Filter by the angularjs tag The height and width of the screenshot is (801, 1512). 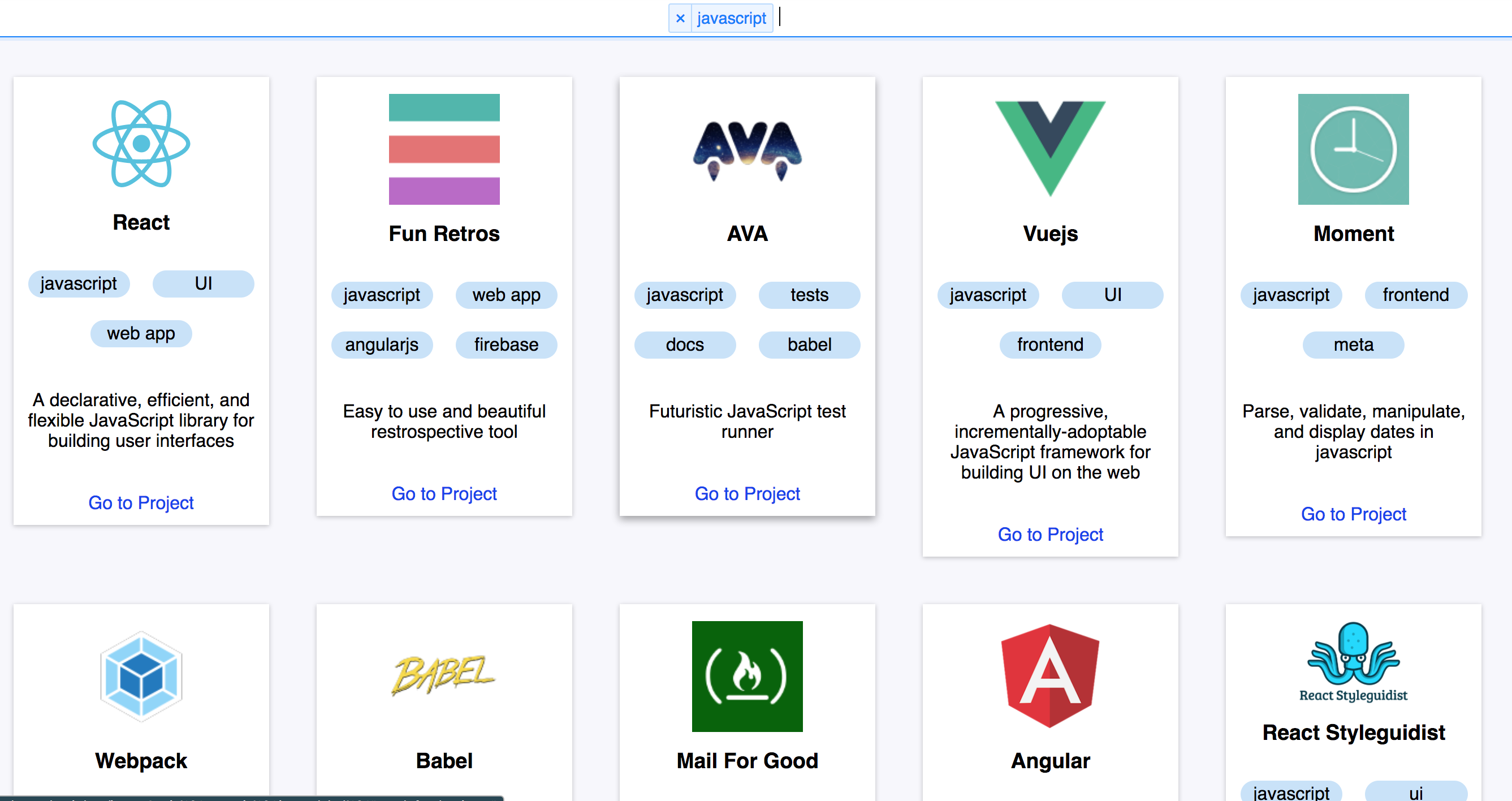click(x=382, y=344)
